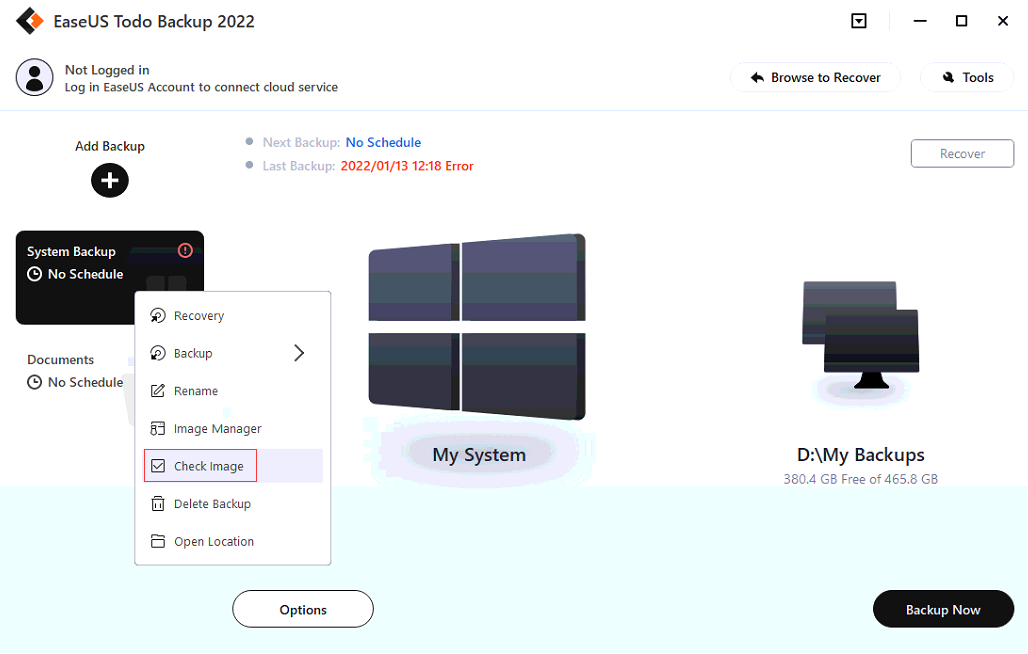Open the Tools button
Screen dimensions: 1028x654
point(967,77)
